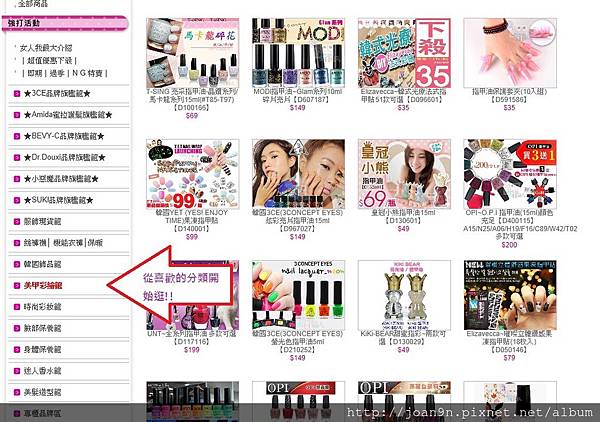600x422 pixels.
Task: Open the 韓國3CE 炫彩亮片指甲油15ml title
Action: [297, 221]
